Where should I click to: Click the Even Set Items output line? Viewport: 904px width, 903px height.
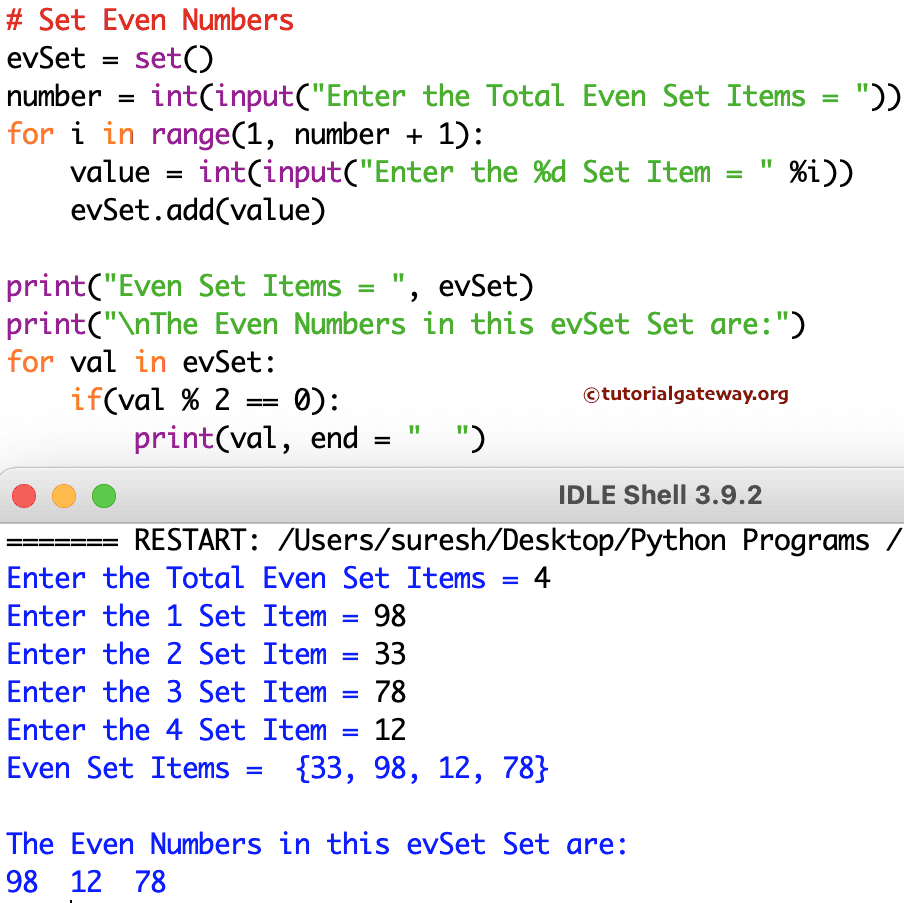275,768
